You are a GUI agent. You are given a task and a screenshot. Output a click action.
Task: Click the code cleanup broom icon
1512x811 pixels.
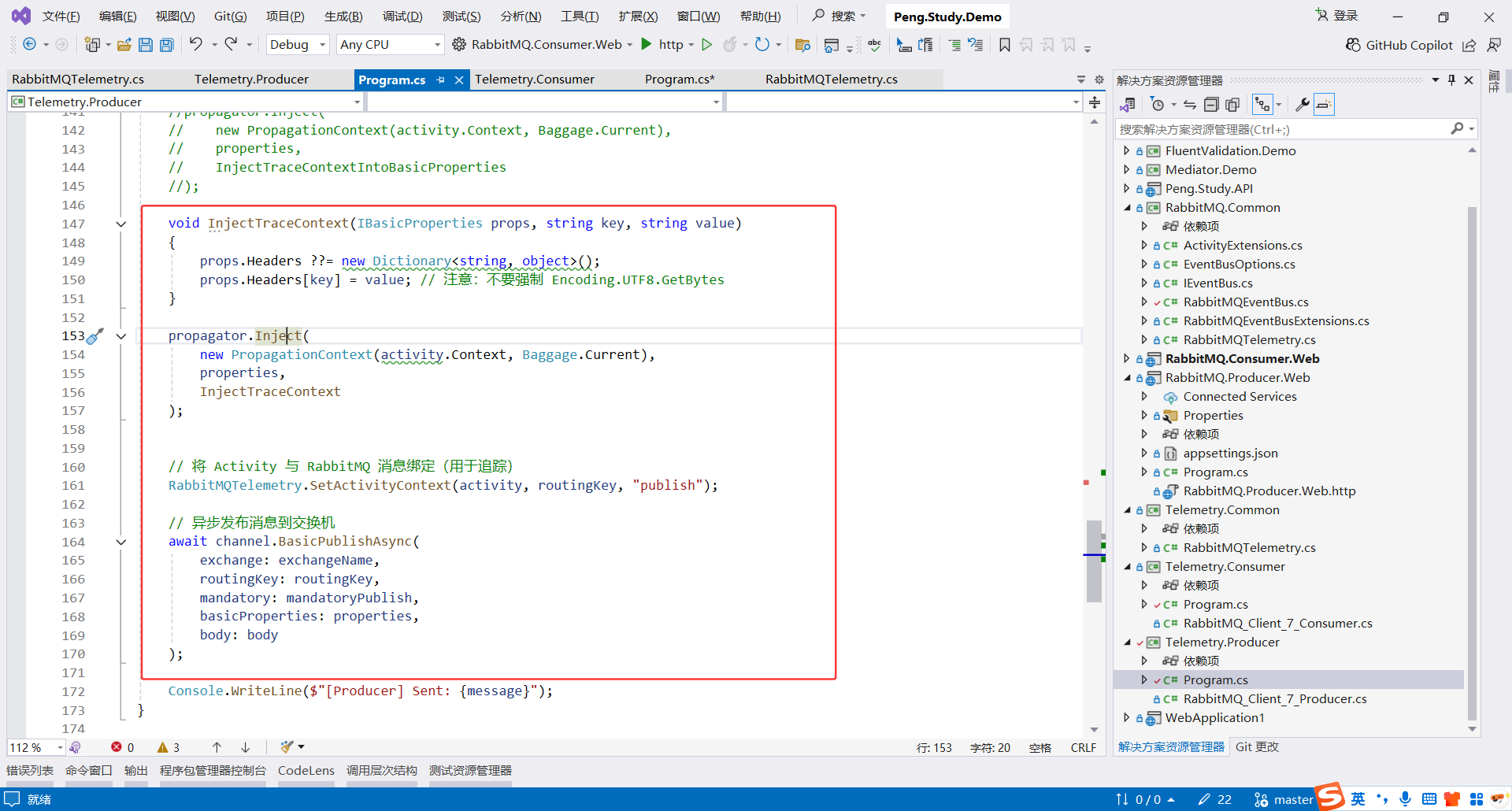(287, 747)
